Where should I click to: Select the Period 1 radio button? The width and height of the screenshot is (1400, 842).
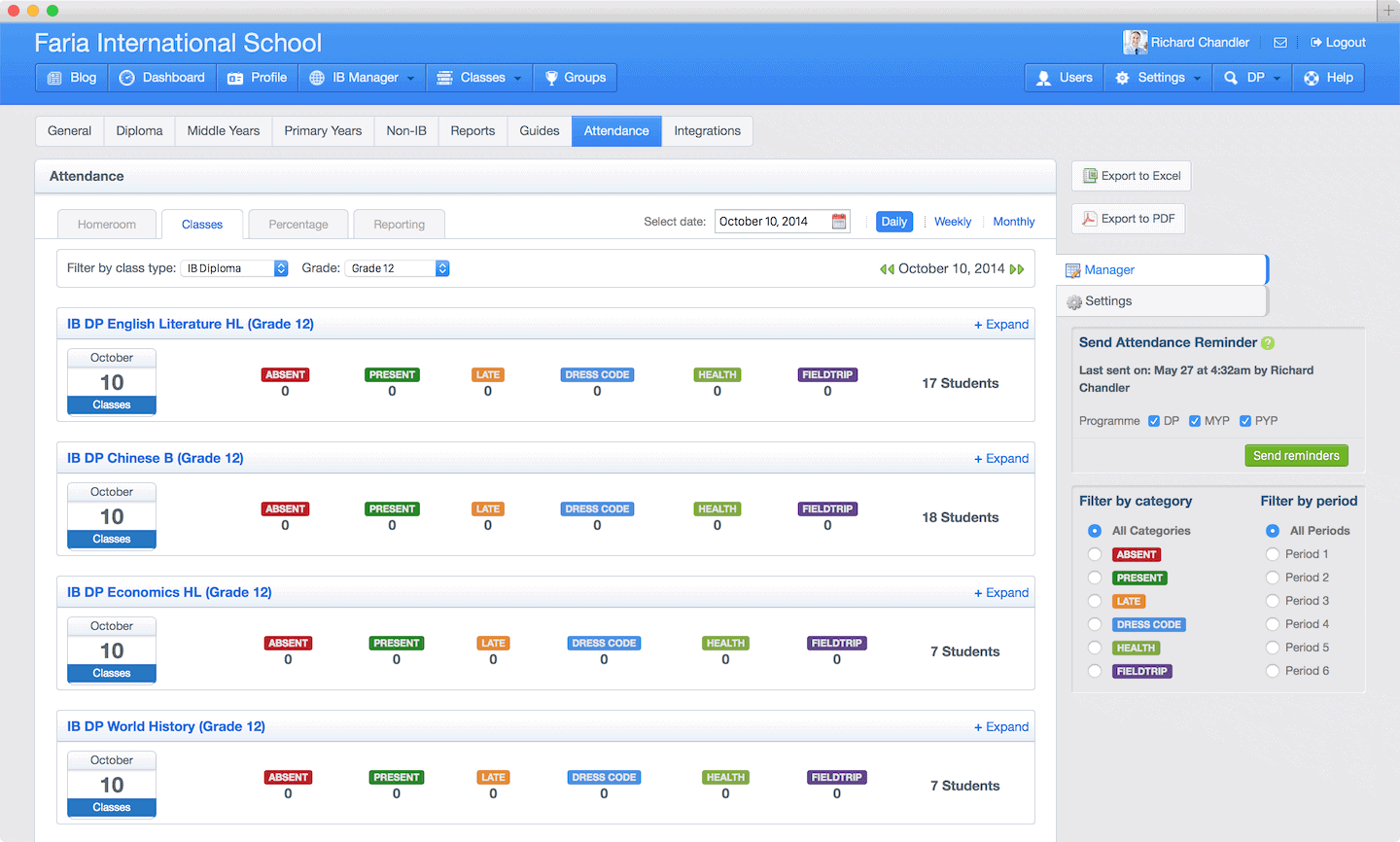point(1273,554)
